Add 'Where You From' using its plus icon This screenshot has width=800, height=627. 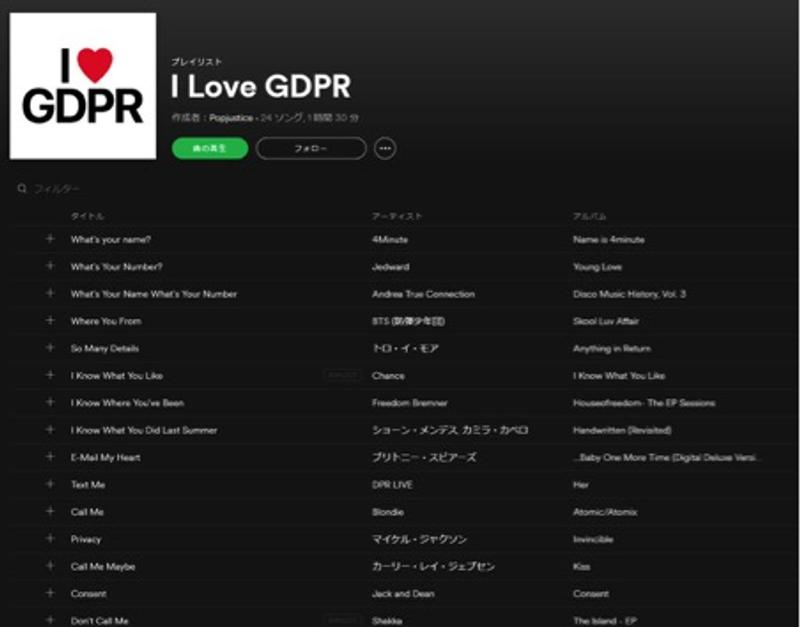(x=50, y=320)
